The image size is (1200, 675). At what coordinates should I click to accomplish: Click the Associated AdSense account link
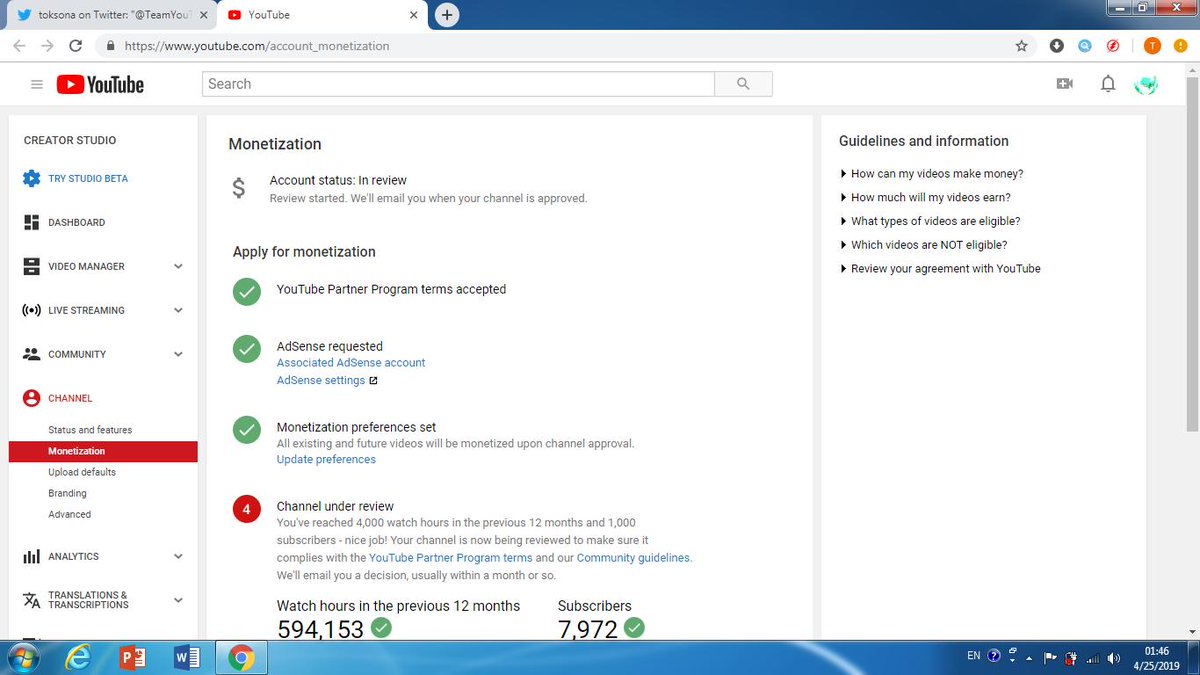(x=351, y=363)
